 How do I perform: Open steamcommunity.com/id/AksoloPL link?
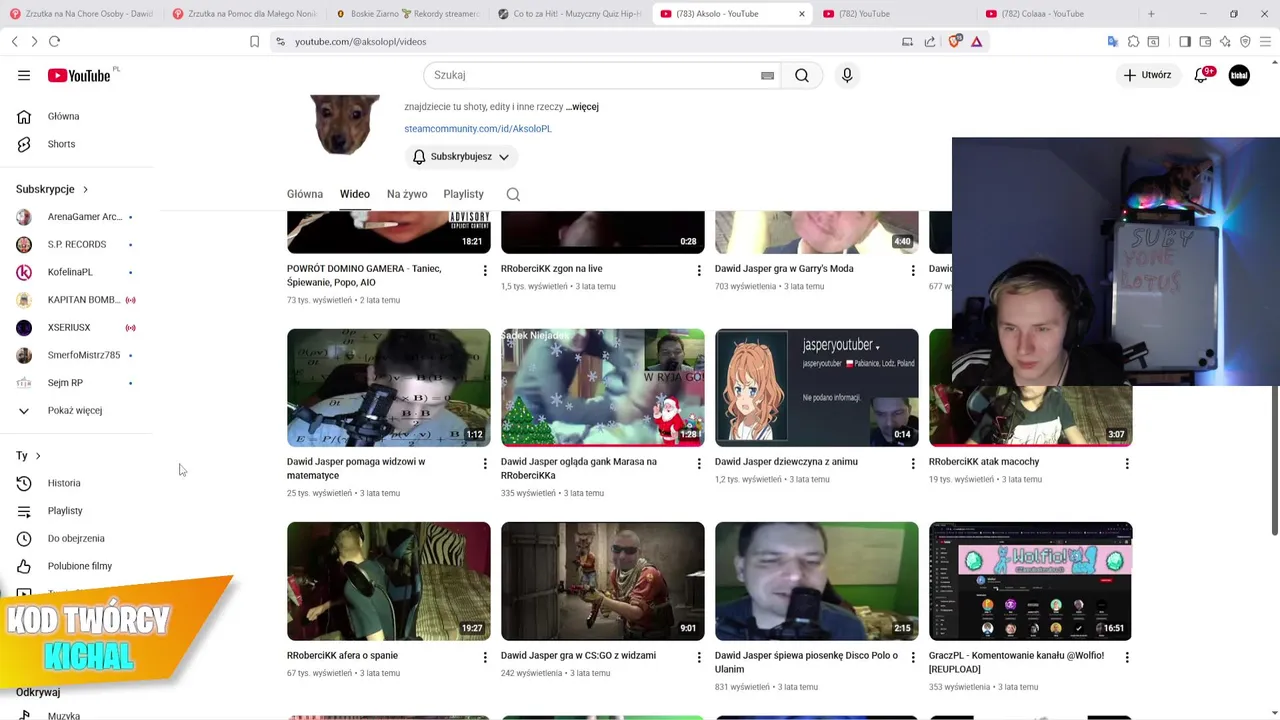[478, 129]
